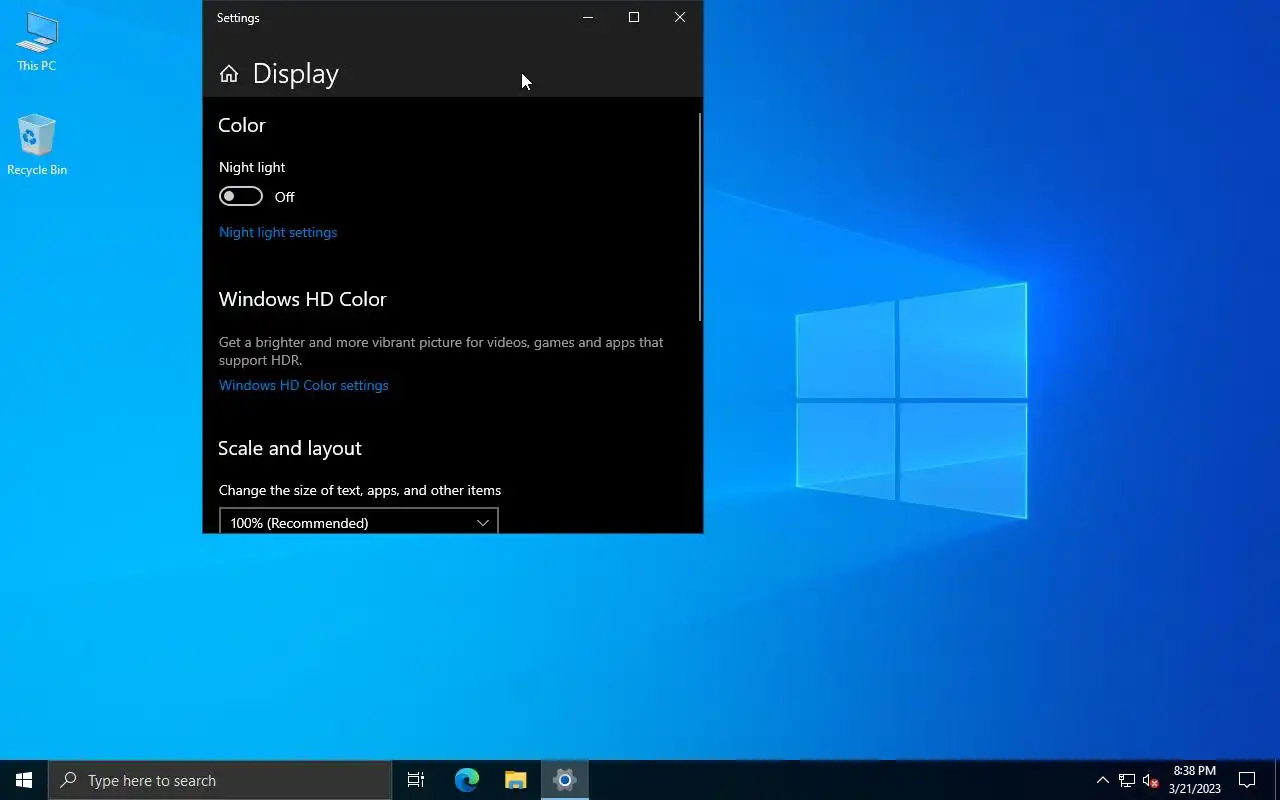Open Windows HD Color settings link
This screenshot has height=800, width=1280.
(x=304, y=385)
